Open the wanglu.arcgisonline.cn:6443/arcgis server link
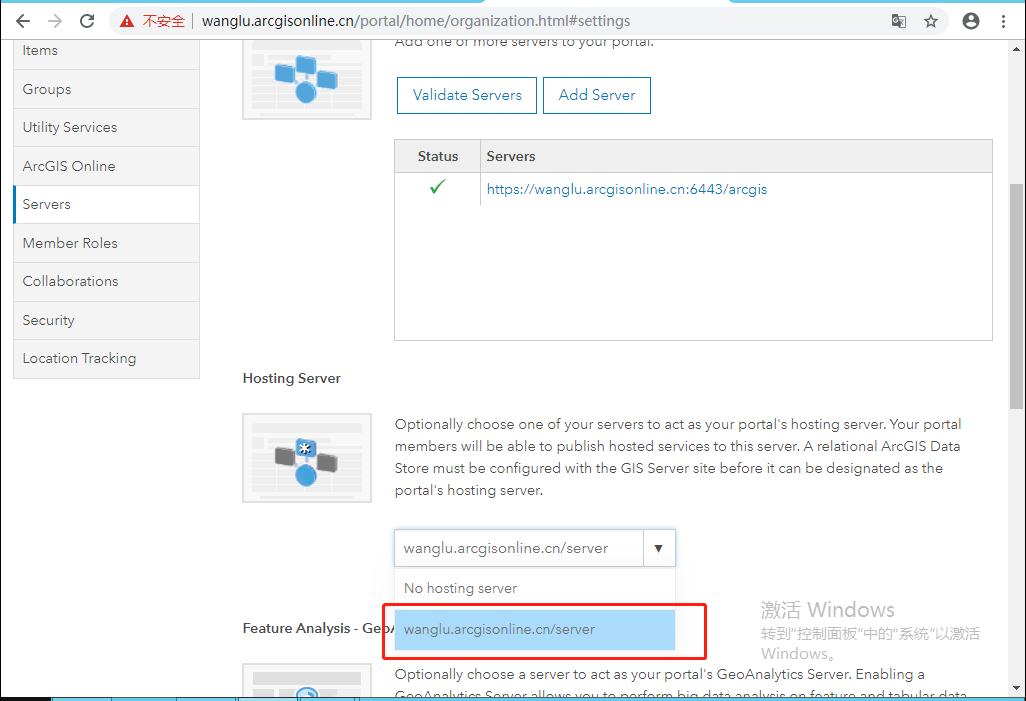This screenshot has width=1026, height=701. (627, 189)
